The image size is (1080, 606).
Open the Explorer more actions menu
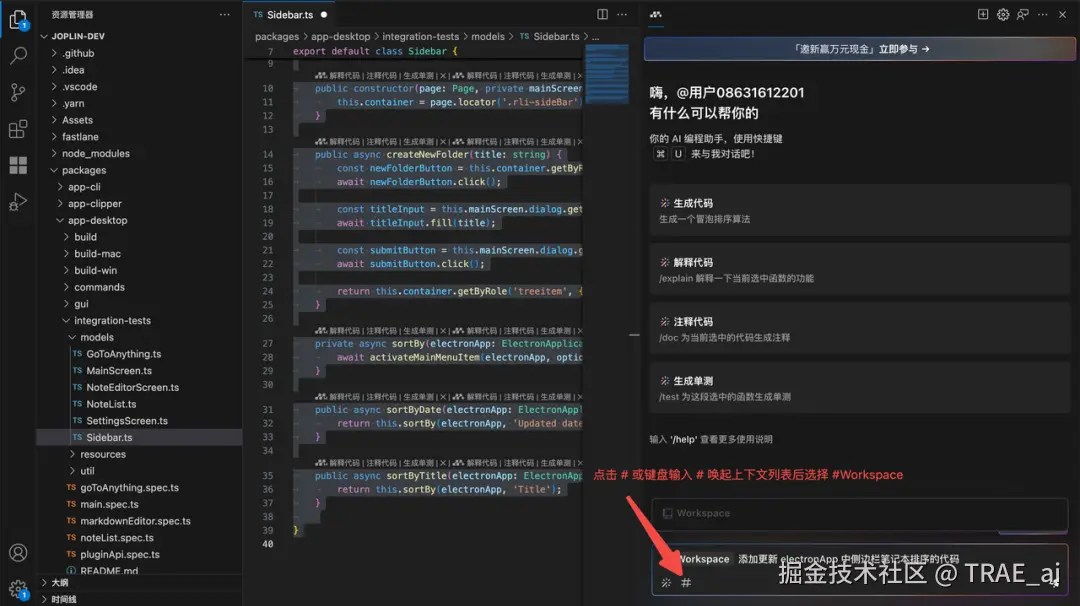224,14
